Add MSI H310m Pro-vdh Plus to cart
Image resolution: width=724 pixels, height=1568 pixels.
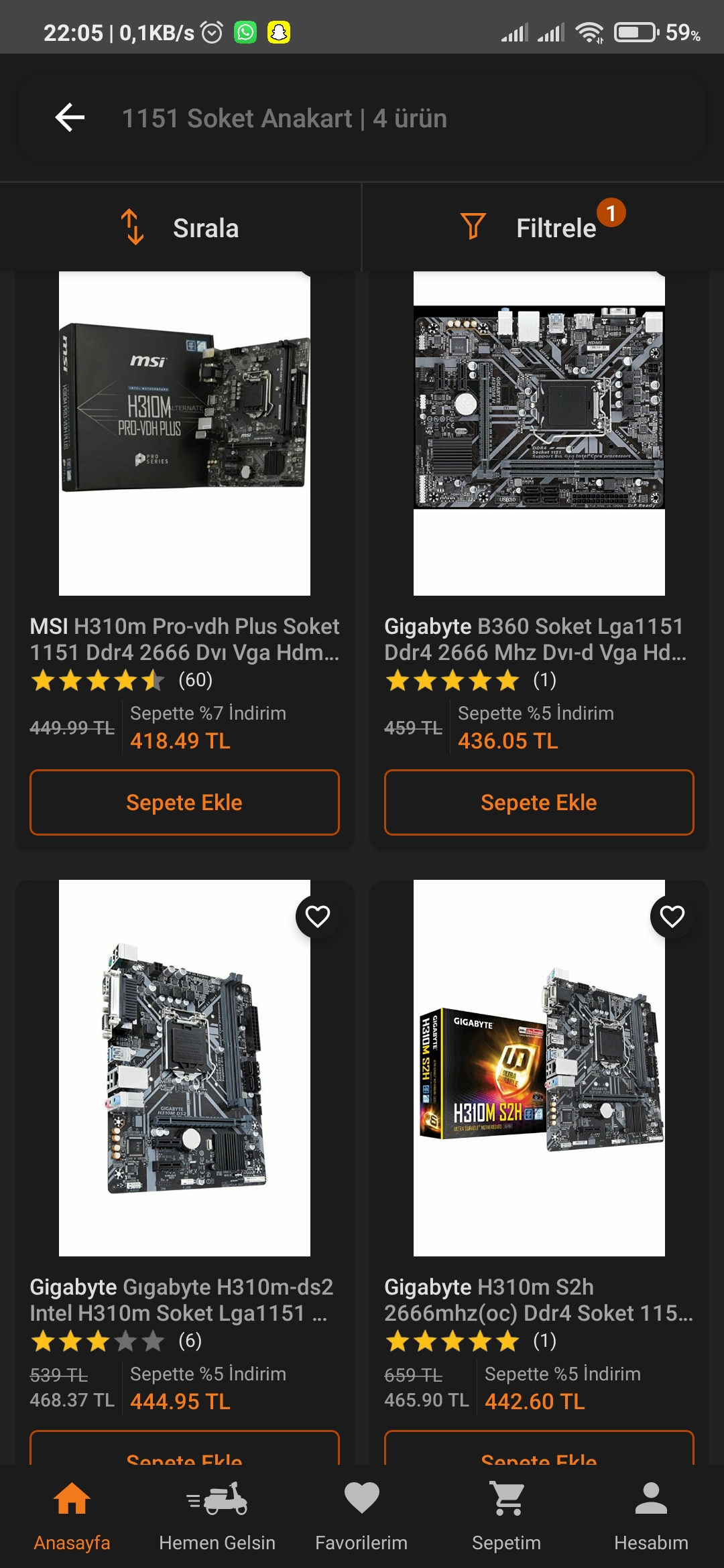184,802
